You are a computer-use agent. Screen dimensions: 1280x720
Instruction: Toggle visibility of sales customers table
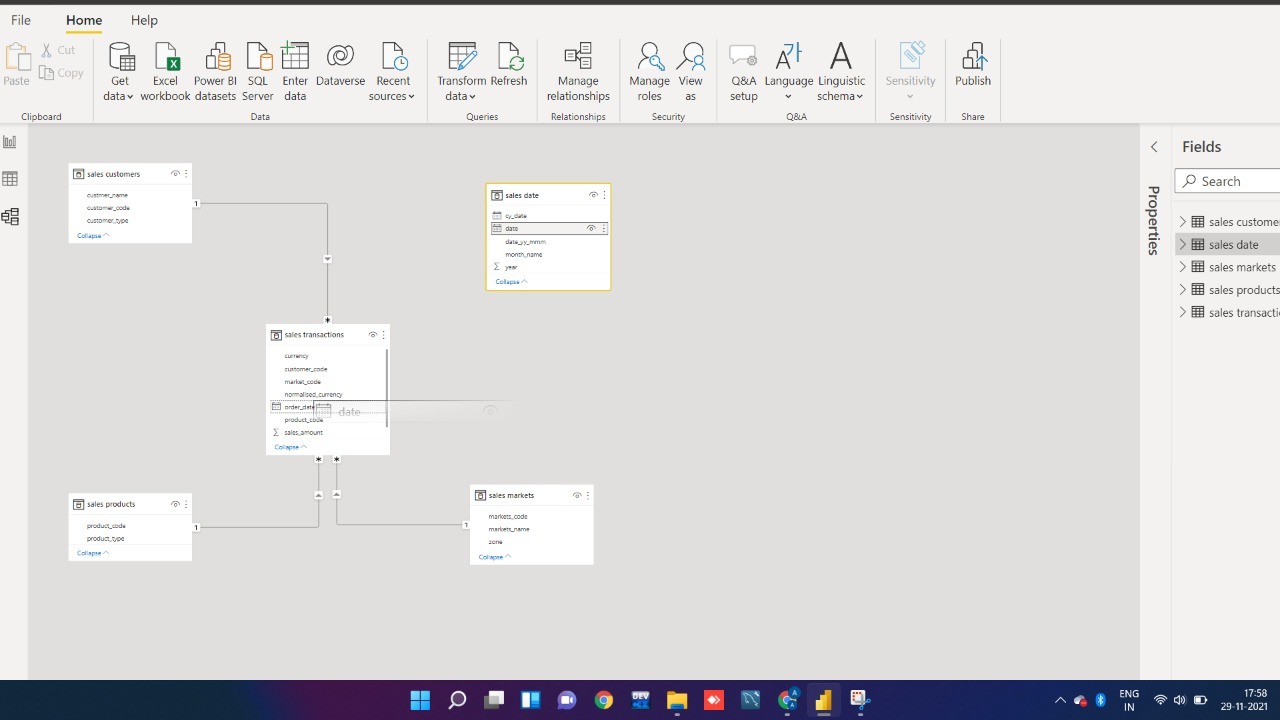[175, 174]
